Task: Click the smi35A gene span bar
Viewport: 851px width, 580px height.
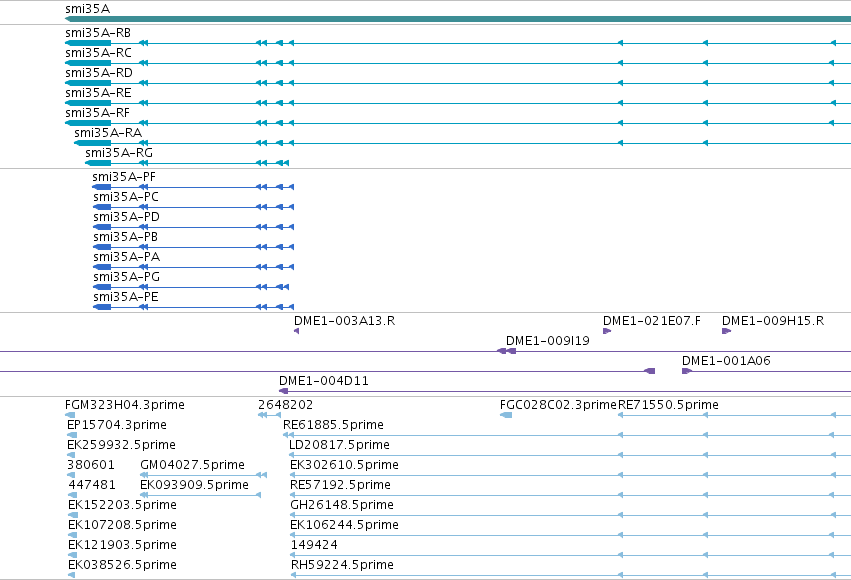Action: click(458, 19)
